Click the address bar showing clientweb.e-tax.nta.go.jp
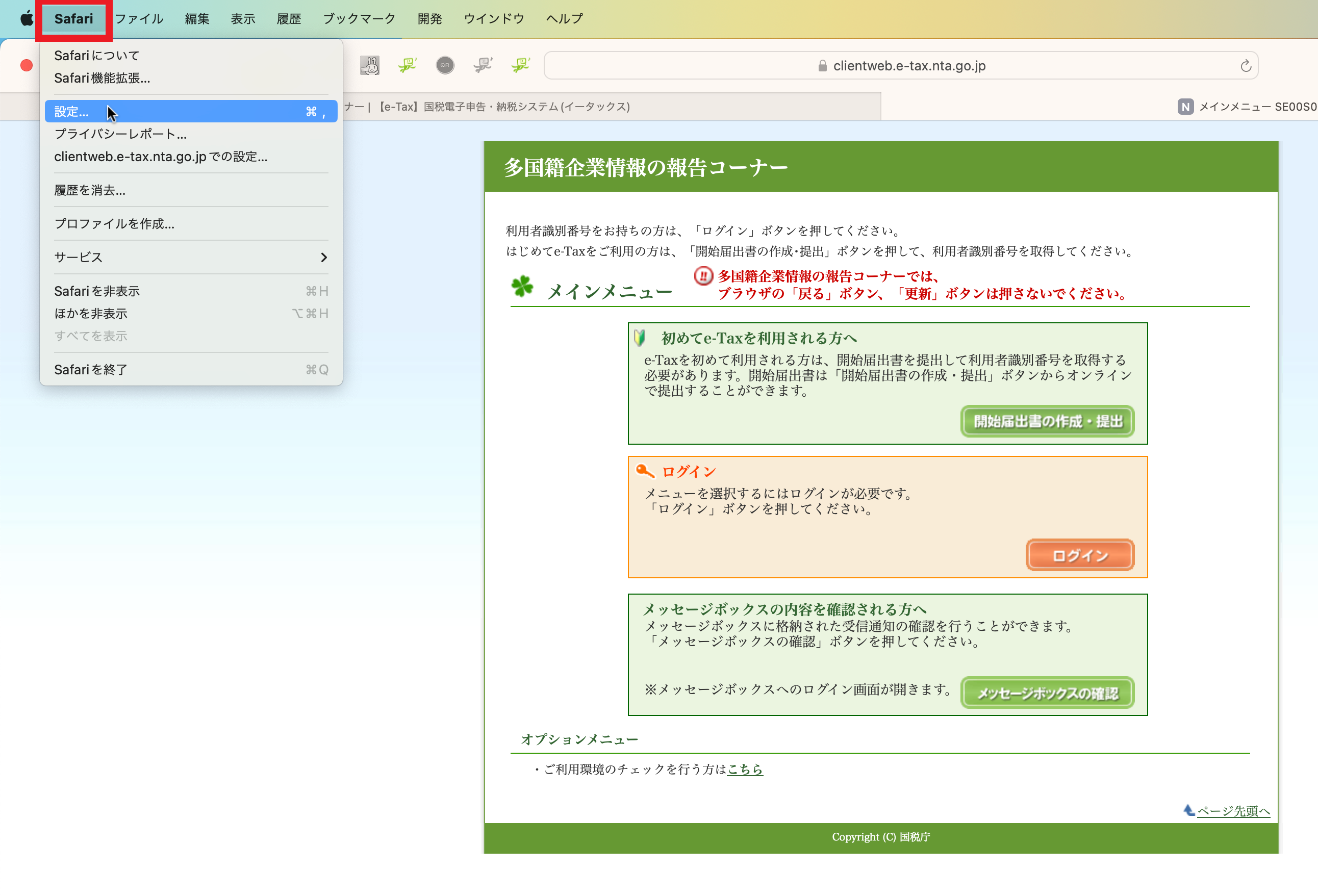Image resolution: width=1318 pixels, height=896 pixels. point(901,66)
